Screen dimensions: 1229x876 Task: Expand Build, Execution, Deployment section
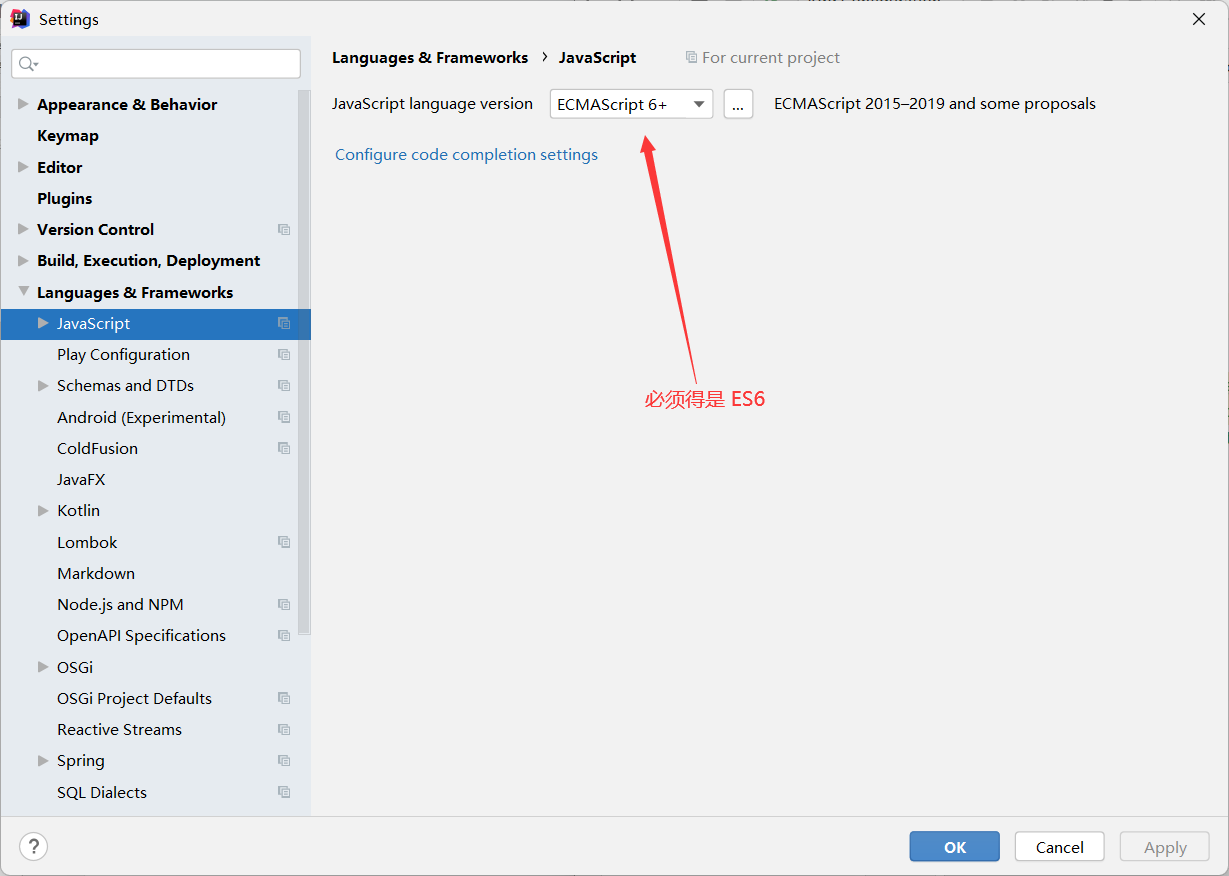(23, 260)
